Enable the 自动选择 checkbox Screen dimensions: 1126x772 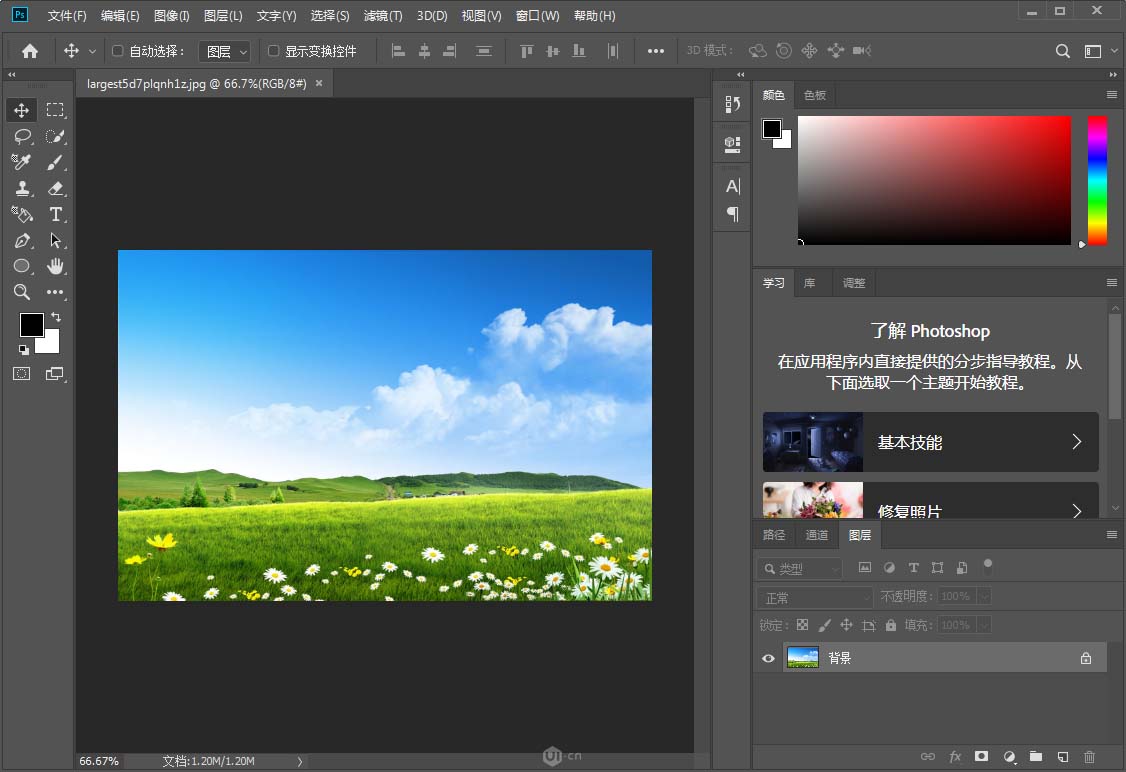[x=118, y=51]
